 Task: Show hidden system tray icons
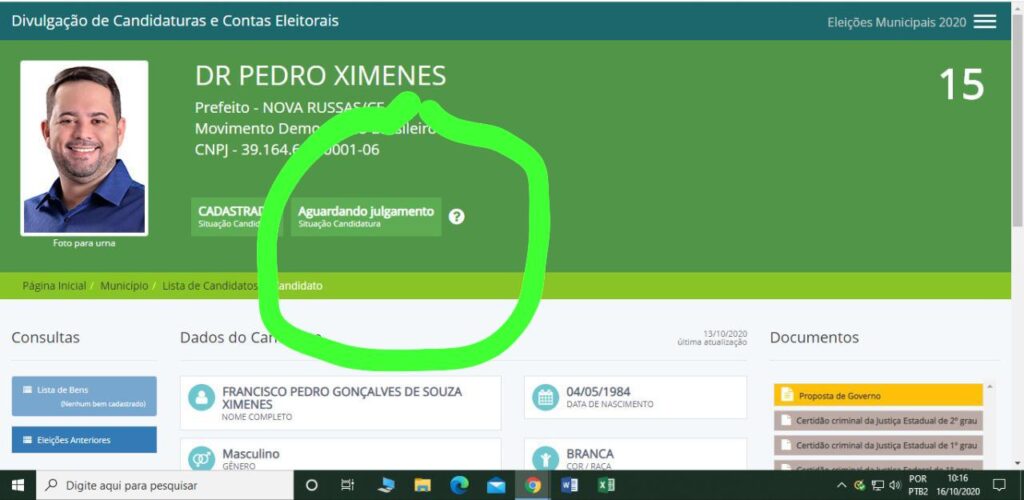841,485
